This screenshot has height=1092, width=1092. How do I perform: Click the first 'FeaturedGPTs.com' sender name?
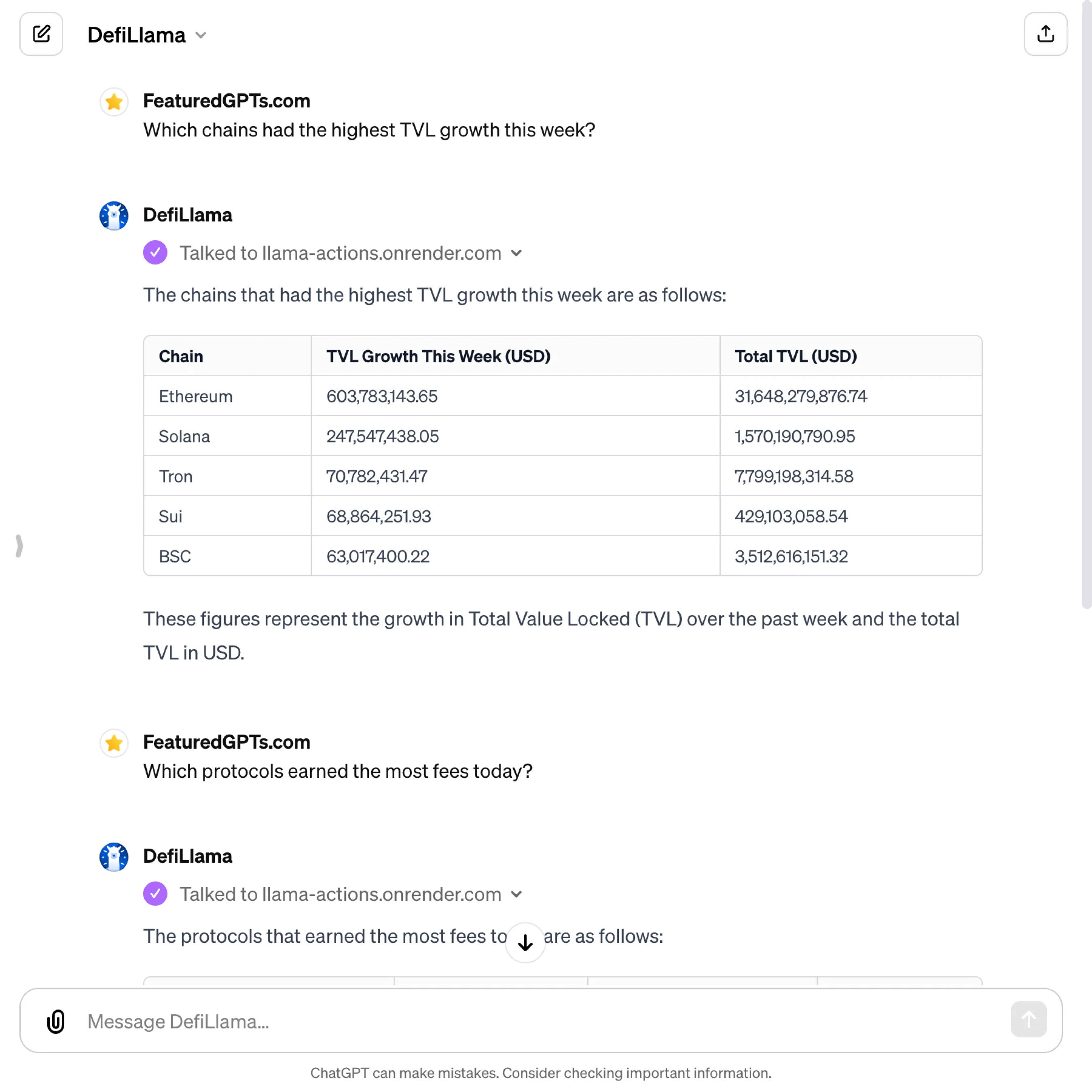(226, 101)
